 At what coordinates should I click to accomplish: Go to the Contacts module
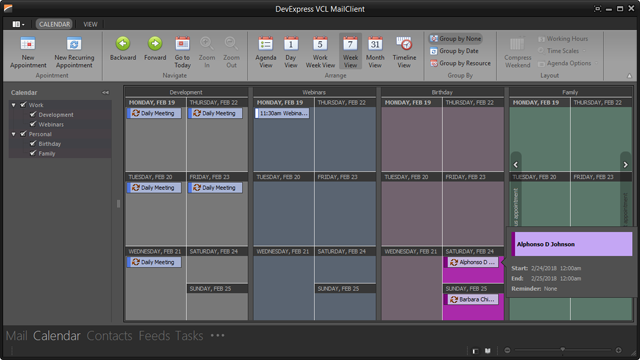(x=109, y=336)
